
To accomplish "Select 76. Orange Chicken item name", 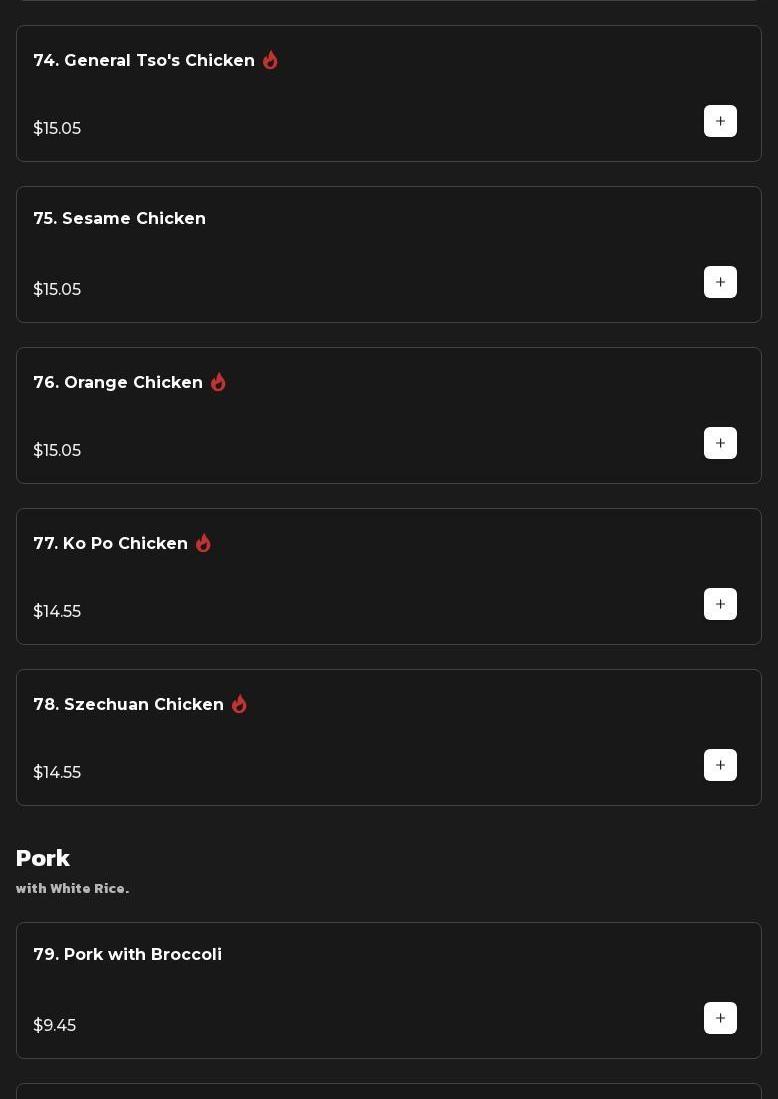I will (x=118, y=383).
